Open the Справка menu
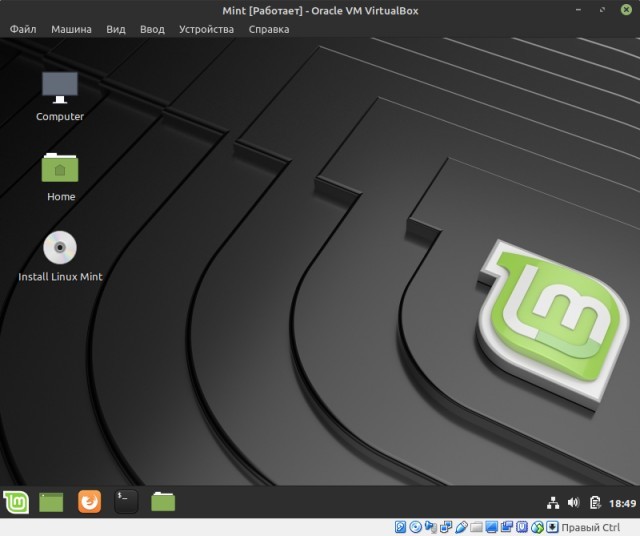The image size is (640, 536). [x=269, y=29]
